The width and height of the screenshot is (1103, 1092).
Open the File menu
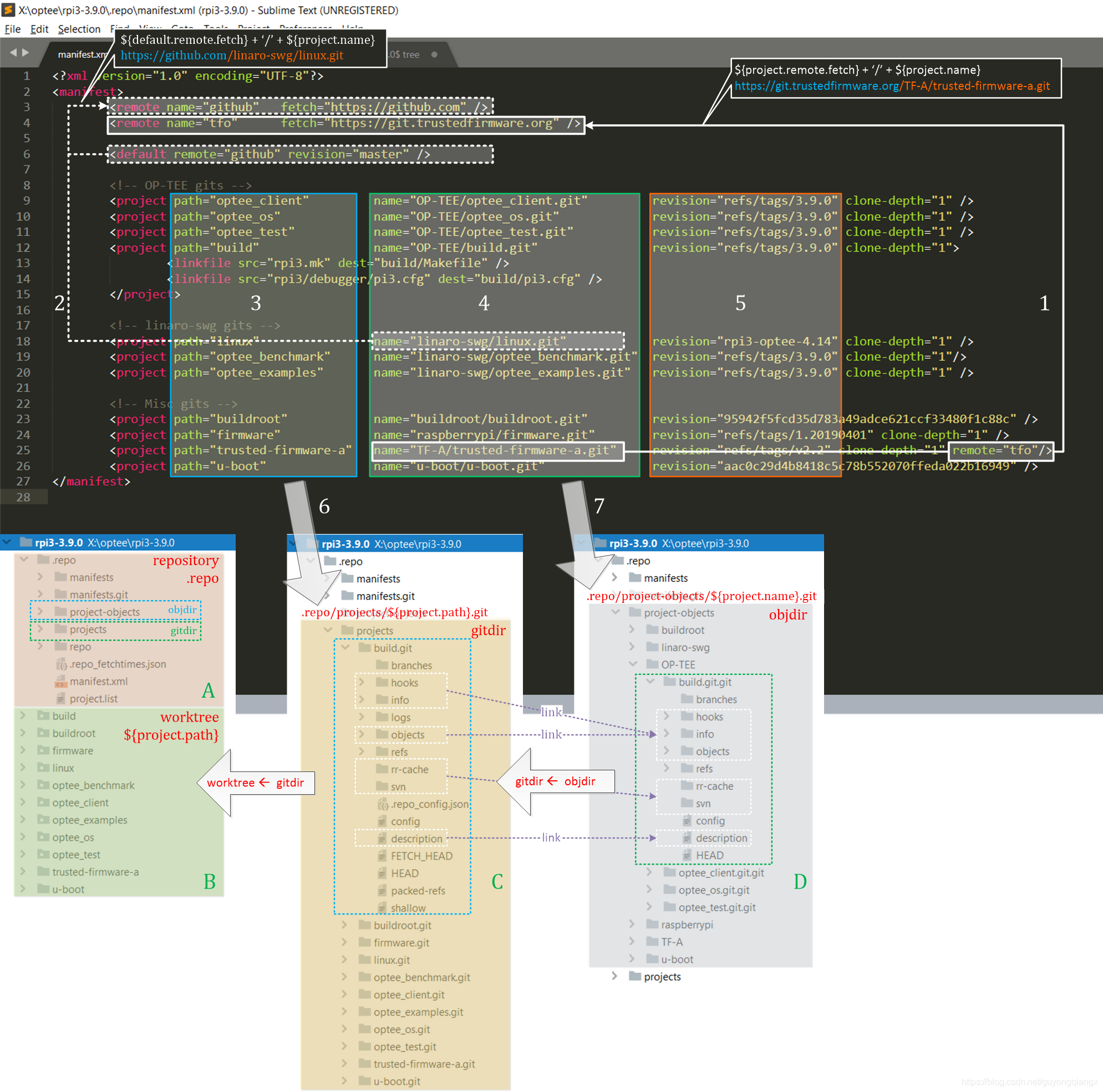(x=12, y=29)
